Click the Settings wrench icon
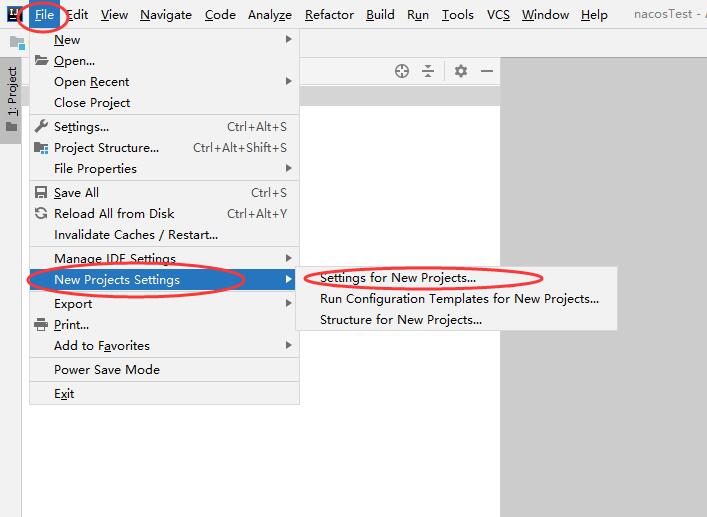 coord(41,126)
